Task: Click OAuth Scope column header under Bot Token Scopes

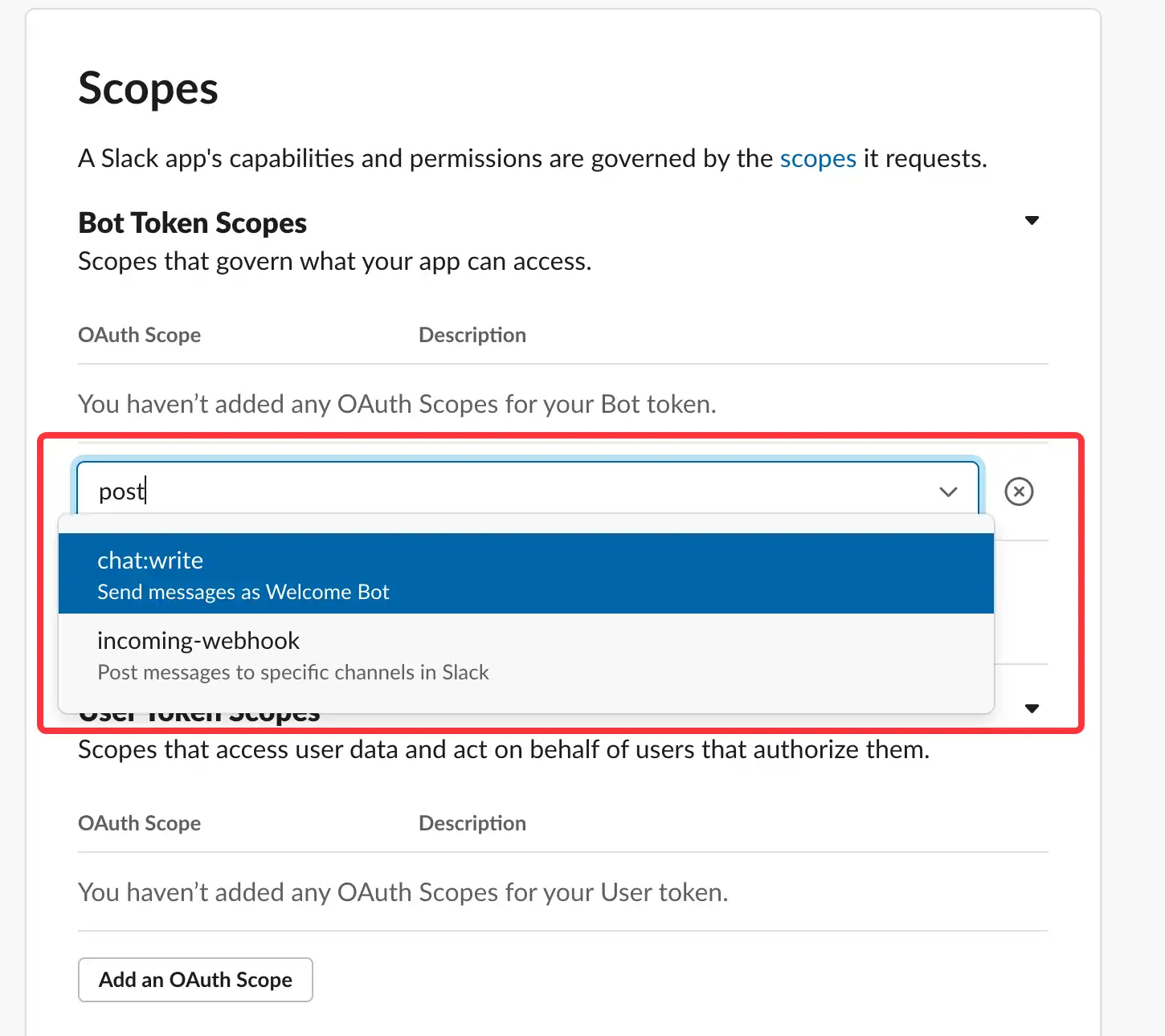Action: [x=139, y=335]
